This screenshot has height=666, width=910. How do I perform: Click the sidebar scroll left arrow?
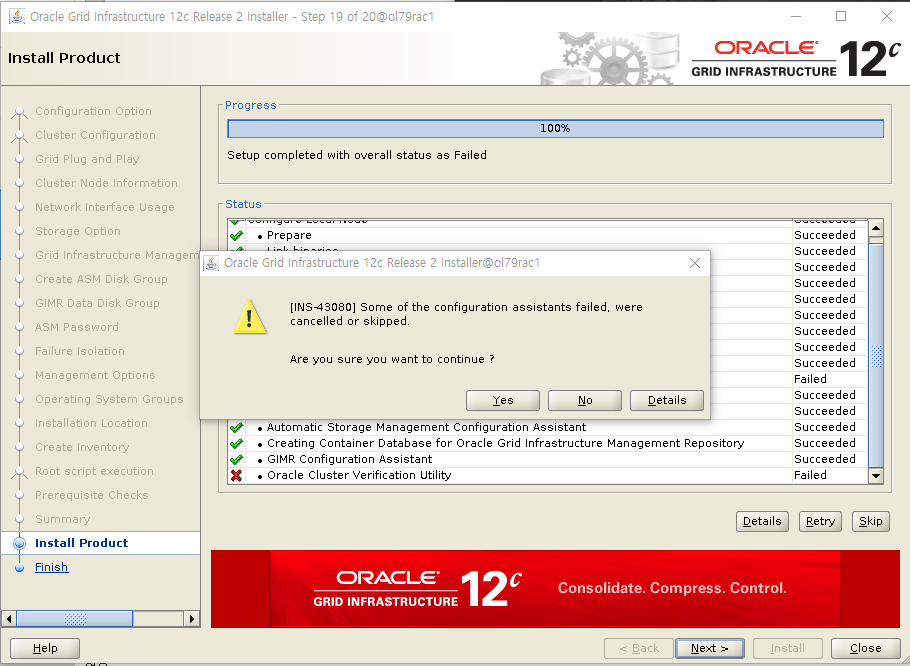[x=9, y=619]
